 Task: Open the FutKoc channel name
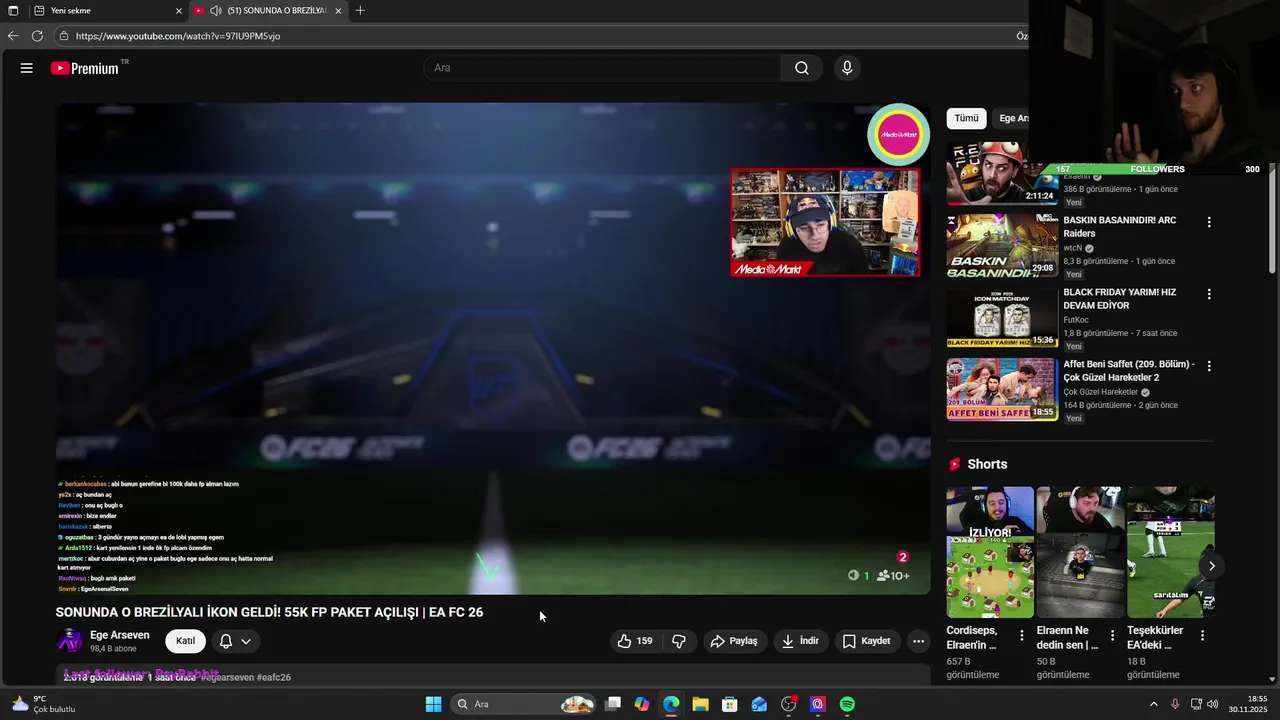(1078, 320)
